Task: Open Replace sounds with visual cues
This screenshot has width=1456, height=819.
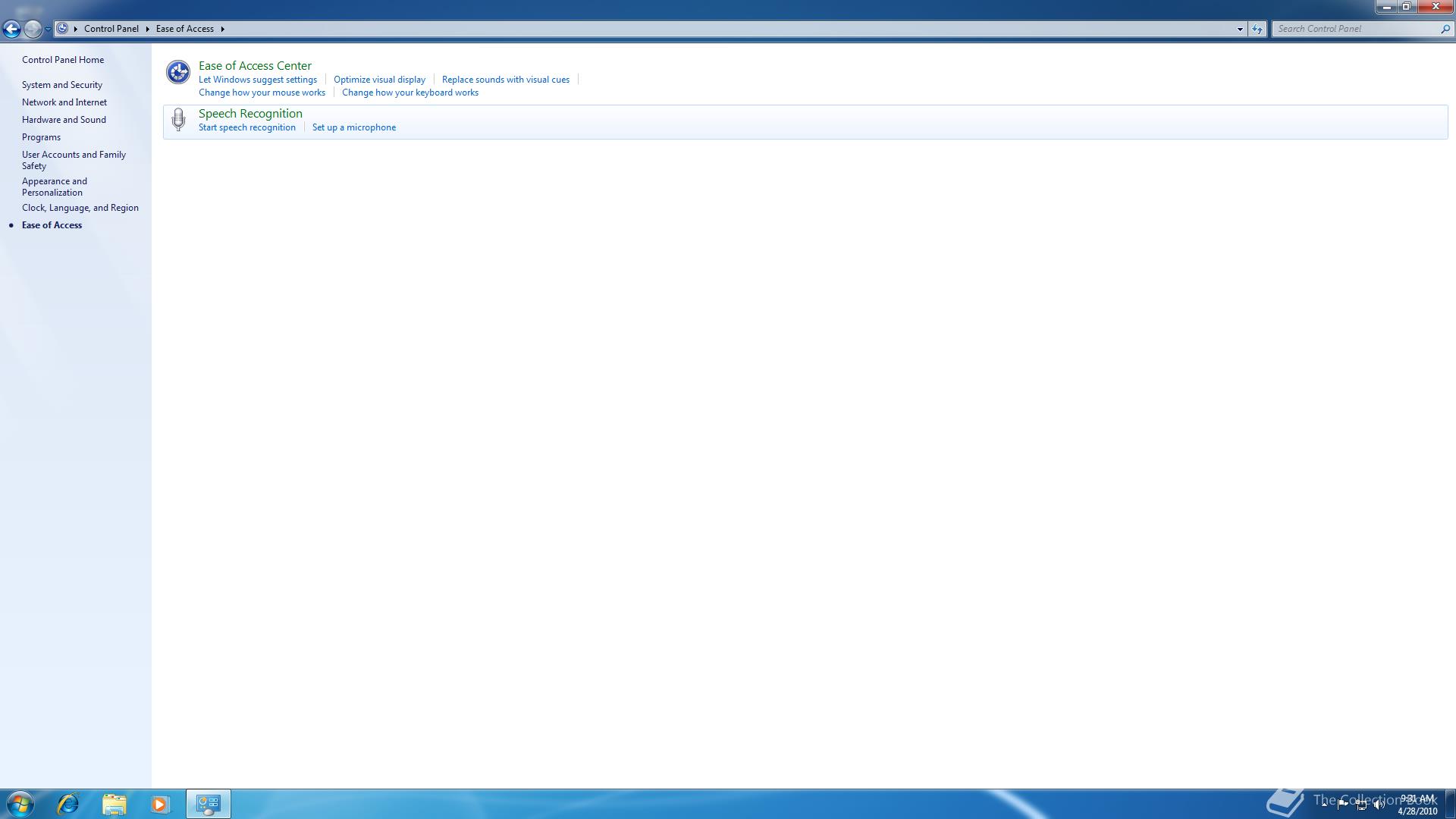Action: [x=506, y=80]
